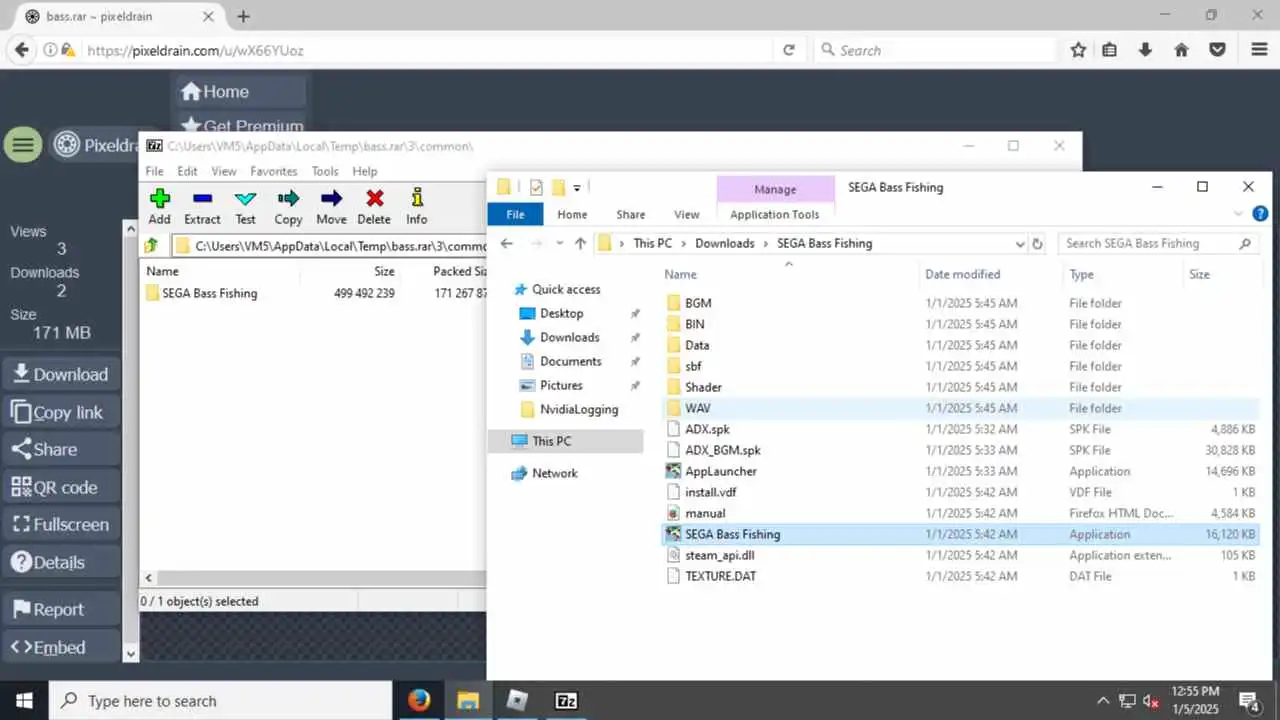This screenshot has width=1280, height=720.
Task: Click the Firefox bookmark star icon
Action: pyautogui.click(x=1078, y=50)
